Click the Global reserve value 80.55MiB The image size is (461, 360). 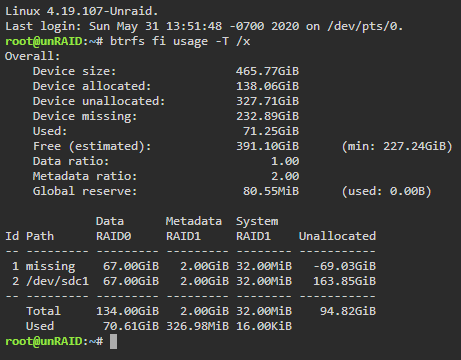(x=271, y=191)
